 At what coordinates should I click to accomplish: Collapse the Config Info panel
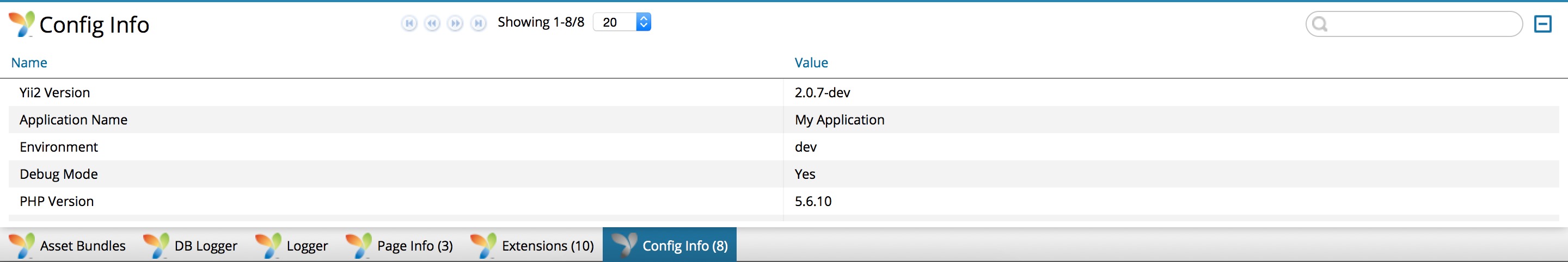point(1542,24)
